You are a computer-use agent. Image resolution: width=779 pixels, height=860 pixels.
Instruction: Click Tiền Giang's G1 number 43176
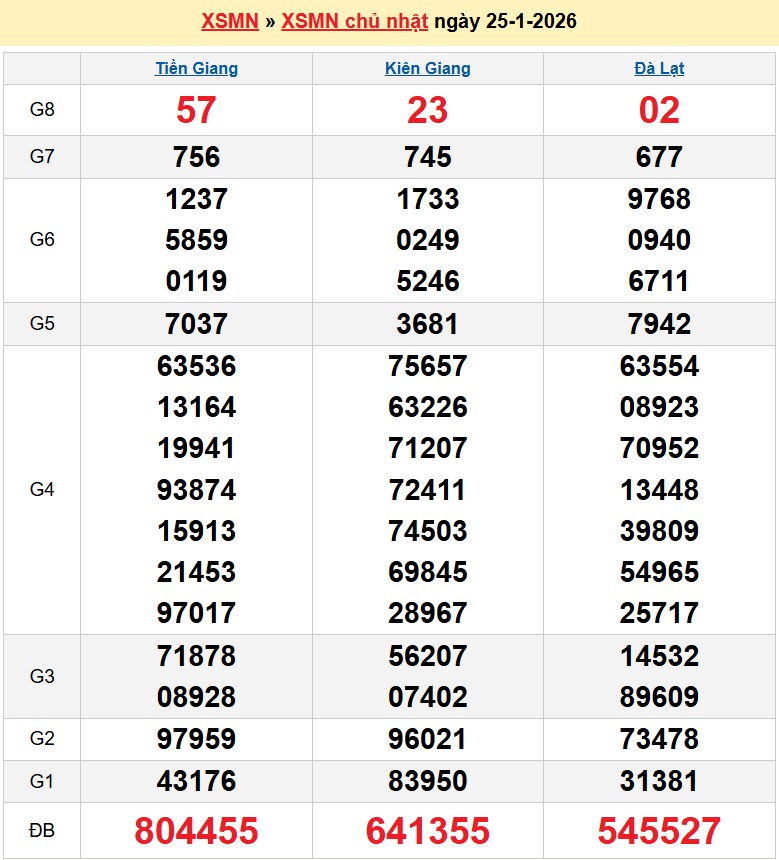196,780
